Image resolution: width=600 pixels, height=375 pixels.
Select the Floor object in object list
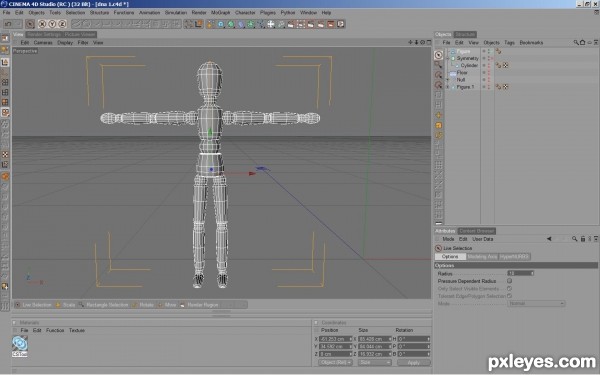pyautogui.click(x=462, y=72)
